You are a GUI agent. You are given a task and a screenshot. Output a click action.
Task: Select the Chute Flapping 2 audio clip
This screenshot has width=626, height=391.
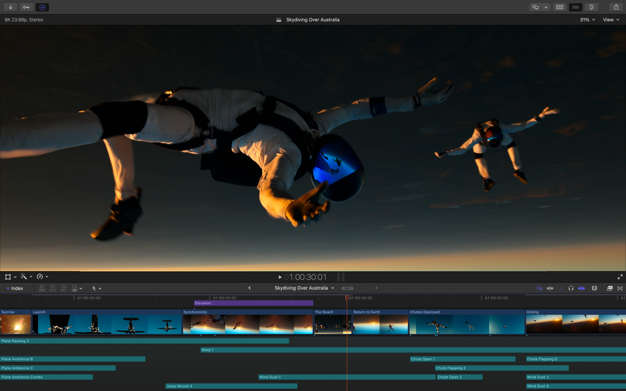502,368
